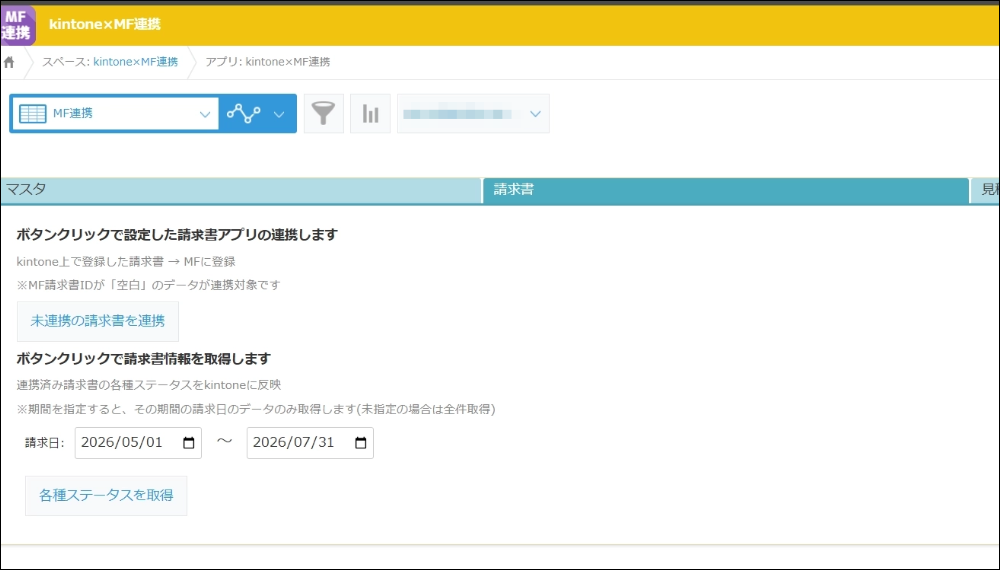
Task: Click the note starting ※期間を指定すると
Action: (256, 409)
